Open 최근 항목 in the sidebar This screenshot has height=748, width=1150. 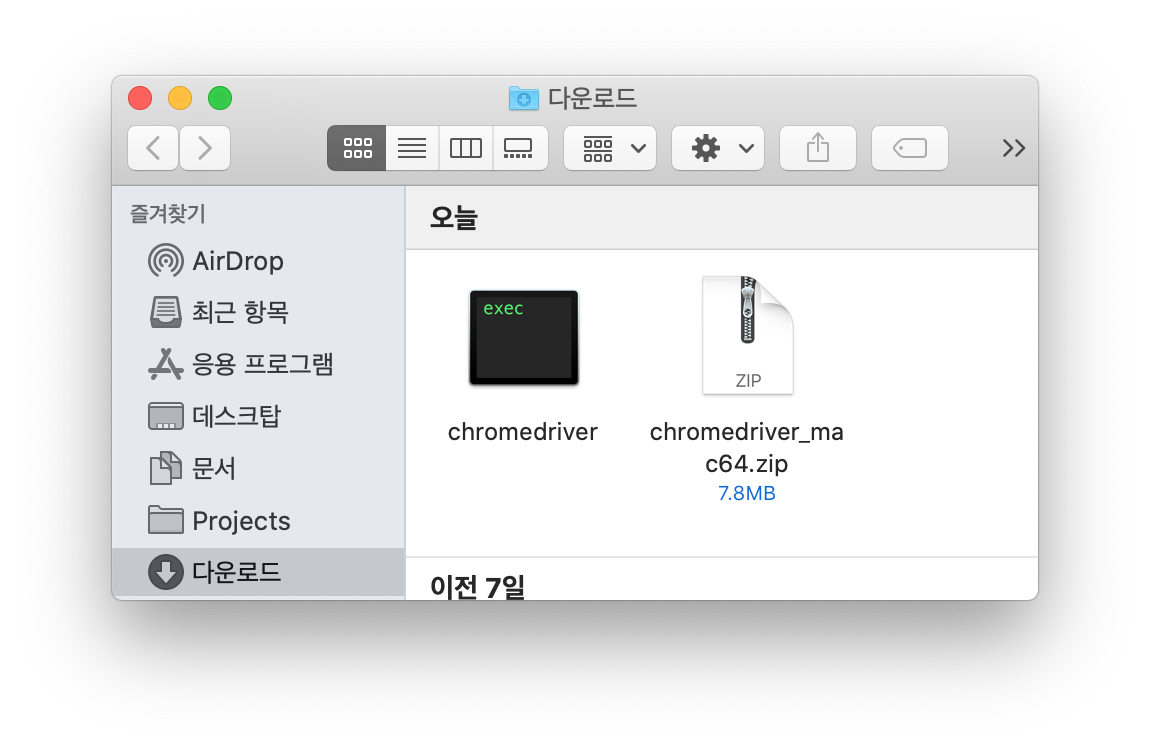pyautogui.click(x=257, y=312)
